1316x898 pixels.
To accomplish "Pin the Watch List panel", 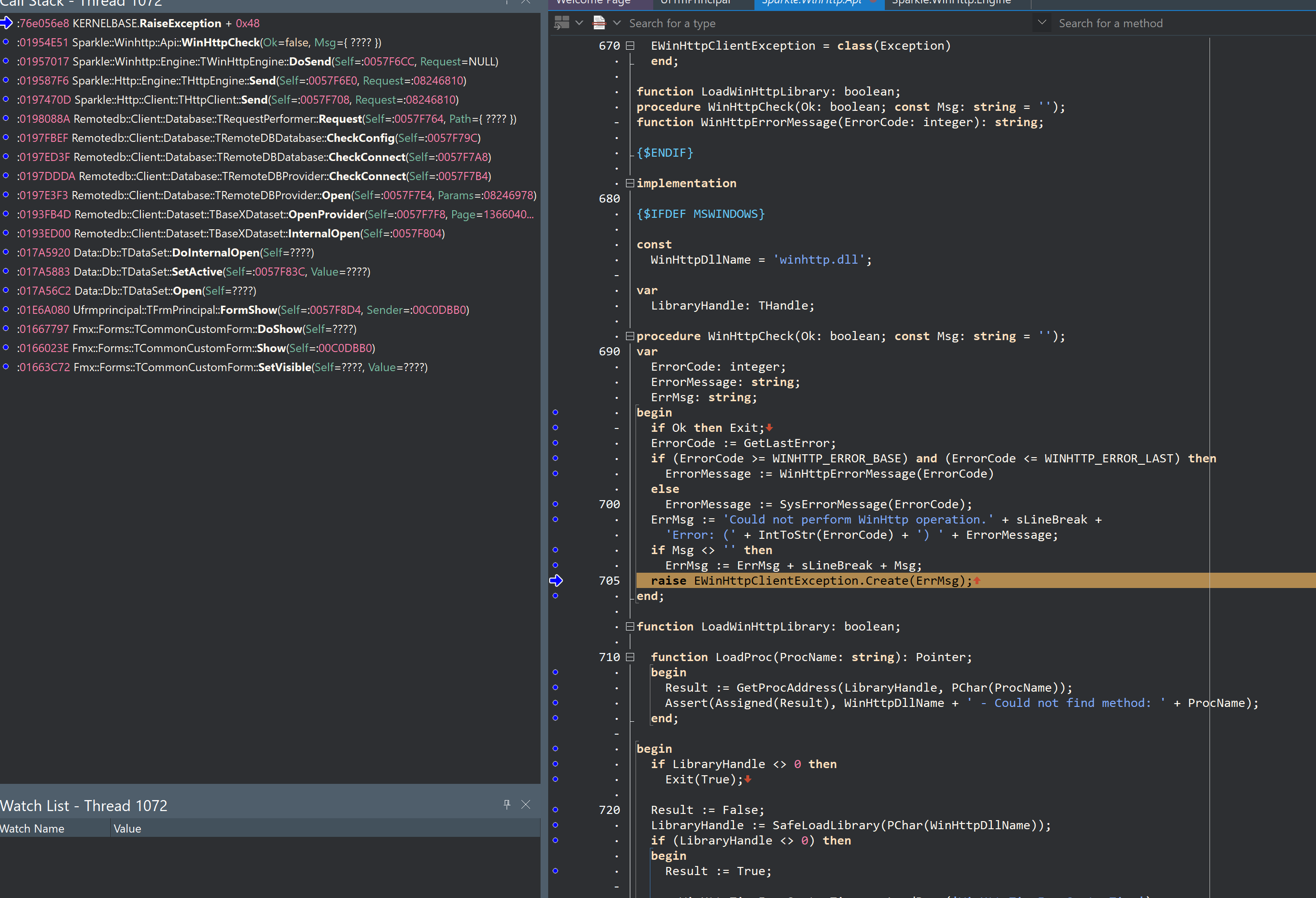I will coord(507,804).
